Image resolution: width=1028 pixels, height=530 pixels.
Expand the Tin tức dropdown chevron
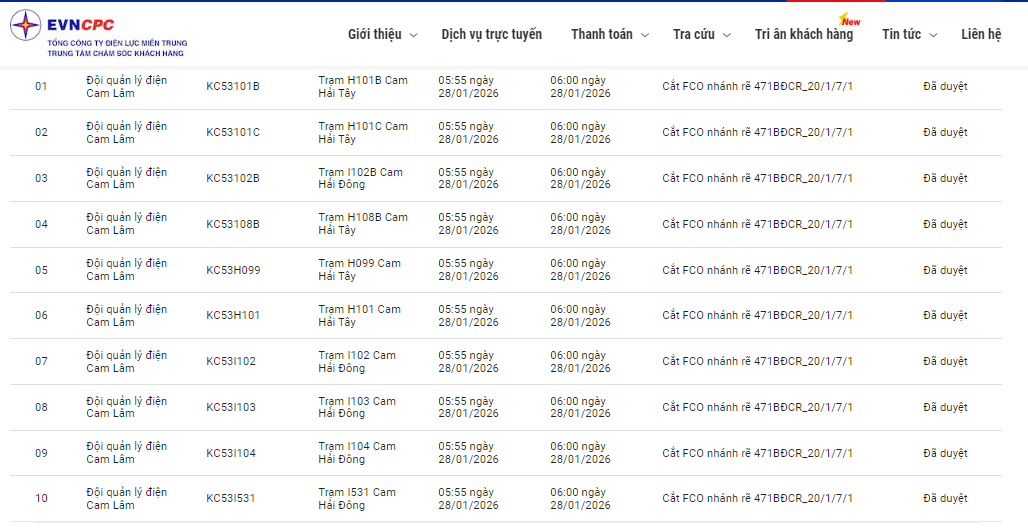tap(933, 35)
